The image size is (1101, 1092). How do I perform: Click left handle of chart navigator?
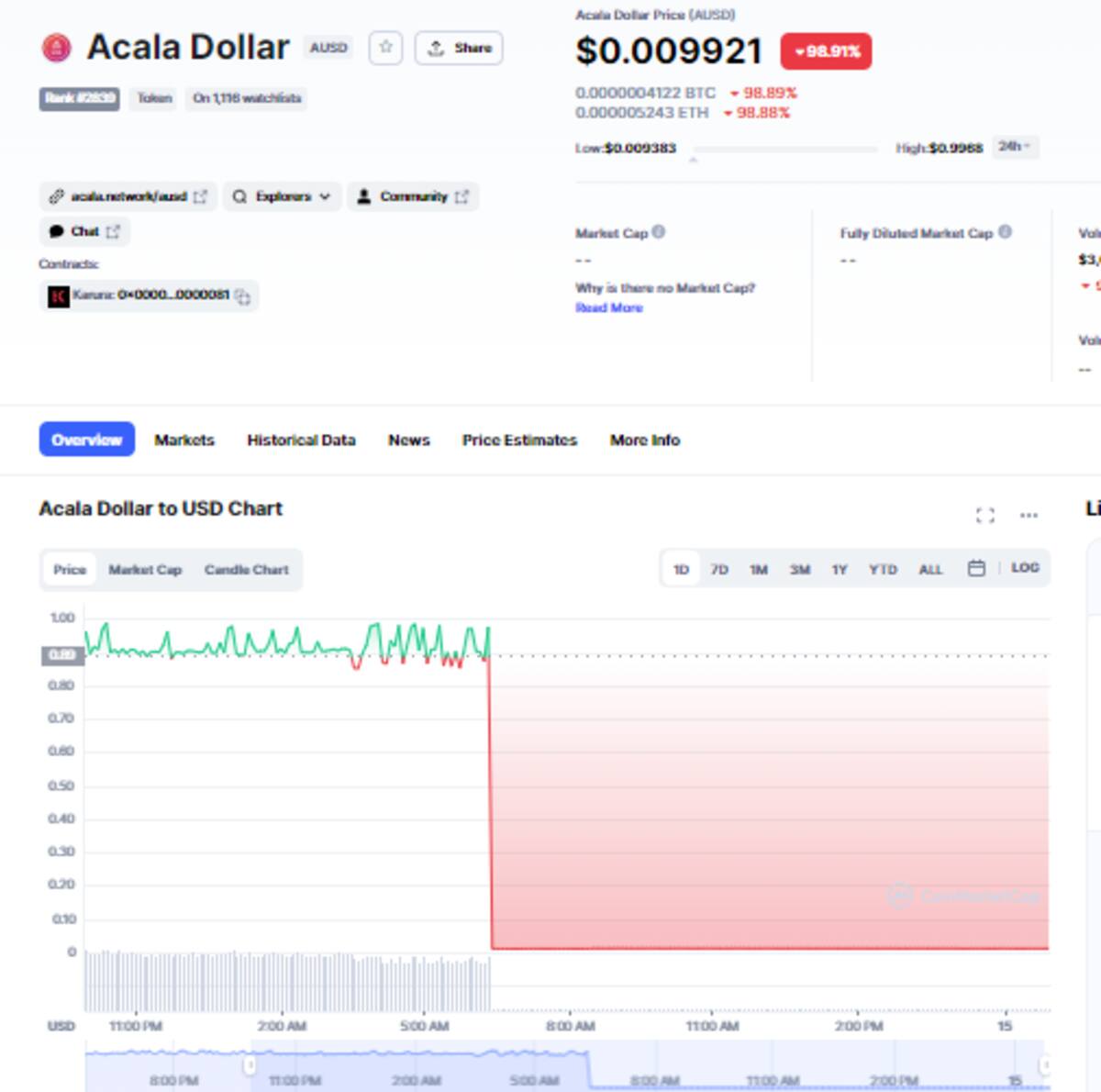(249, 1065)
